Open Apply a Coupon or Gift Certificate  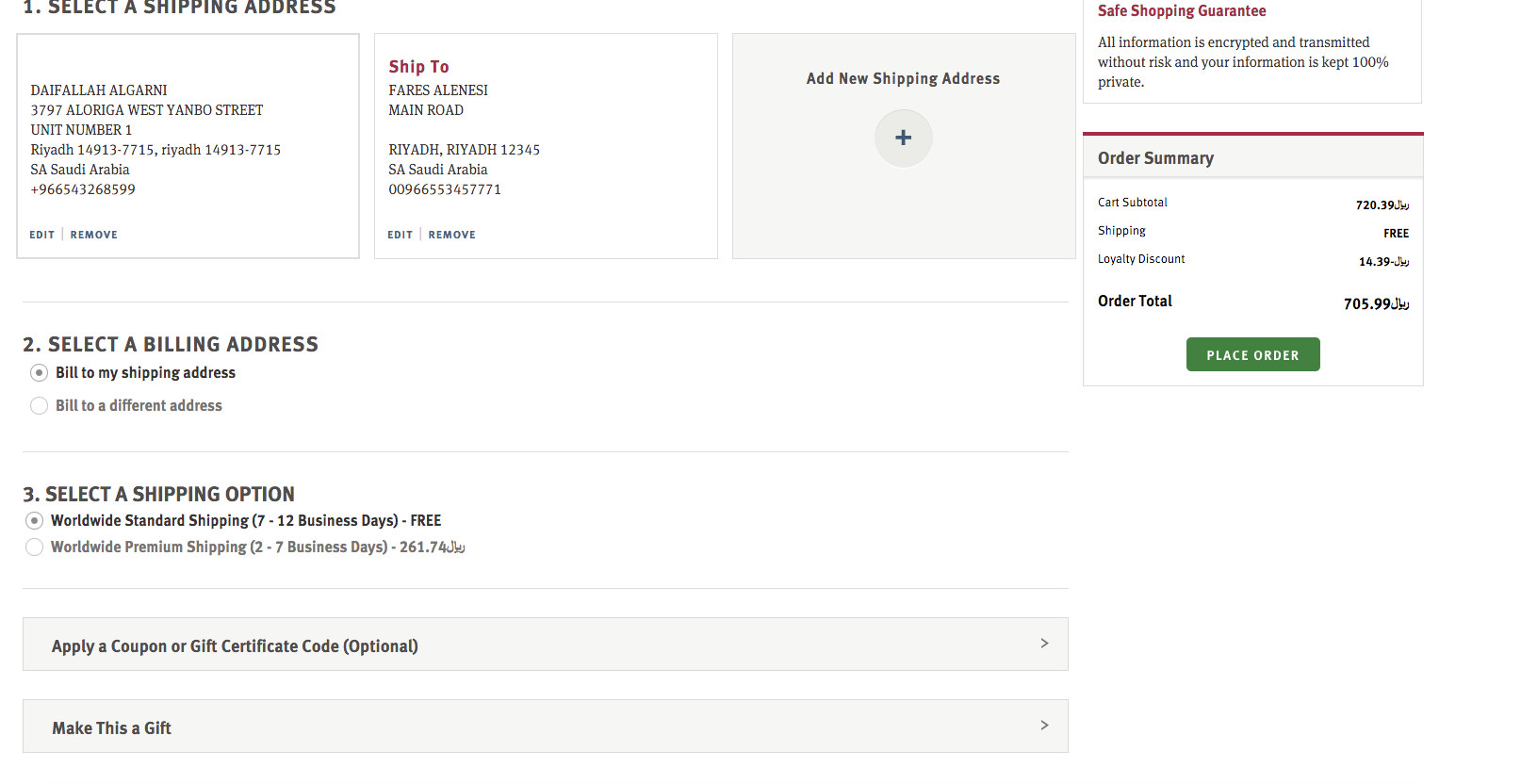click(235, 646)
